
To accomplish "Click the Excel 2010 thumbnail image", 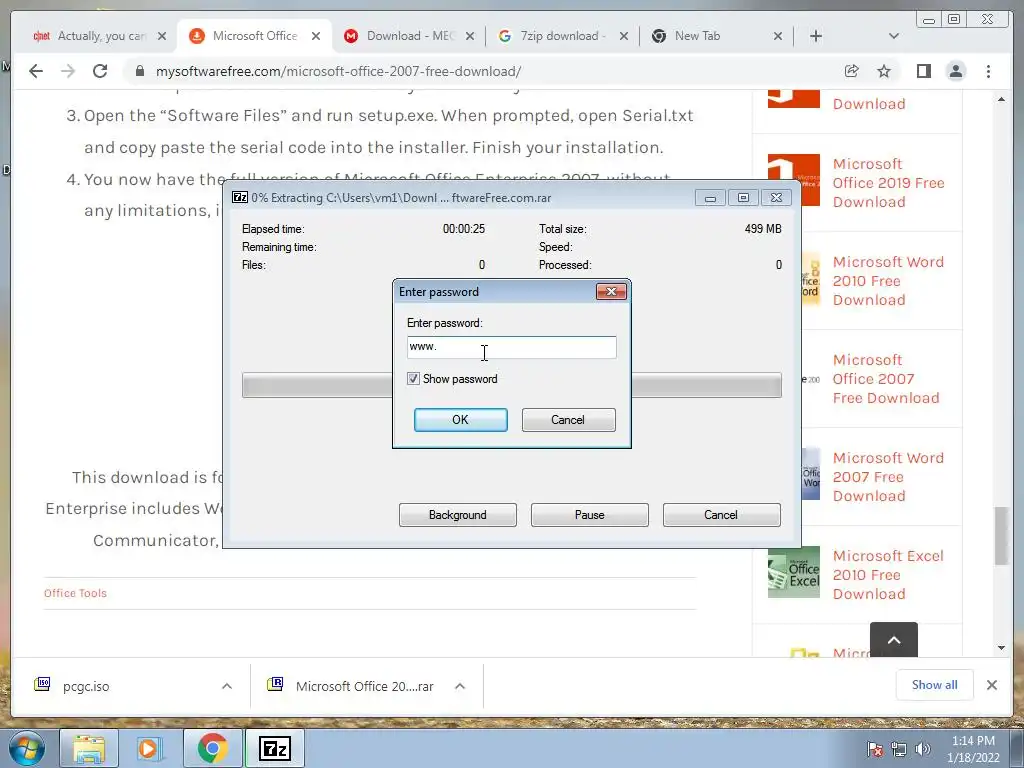I will [x=793, y=572].
